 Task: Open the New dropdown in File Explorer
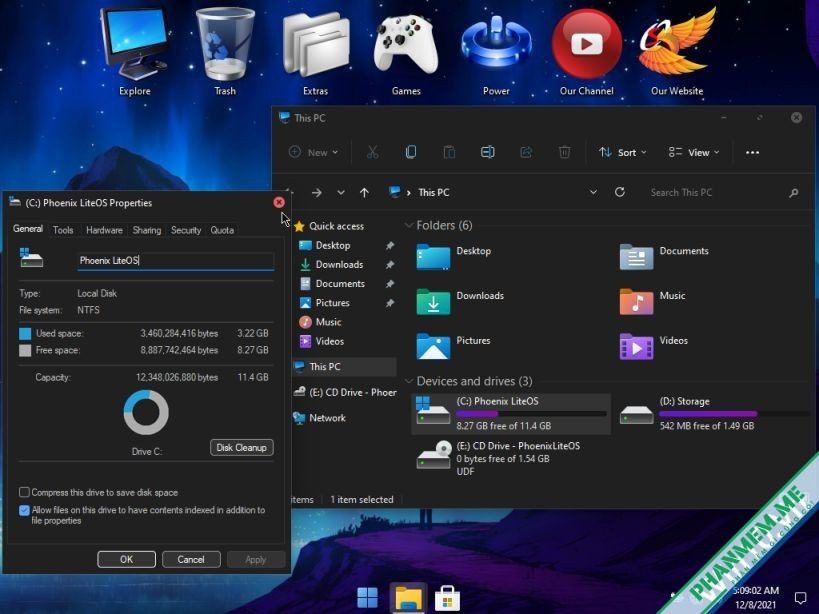pyautogui.click(x=313, y=152)
